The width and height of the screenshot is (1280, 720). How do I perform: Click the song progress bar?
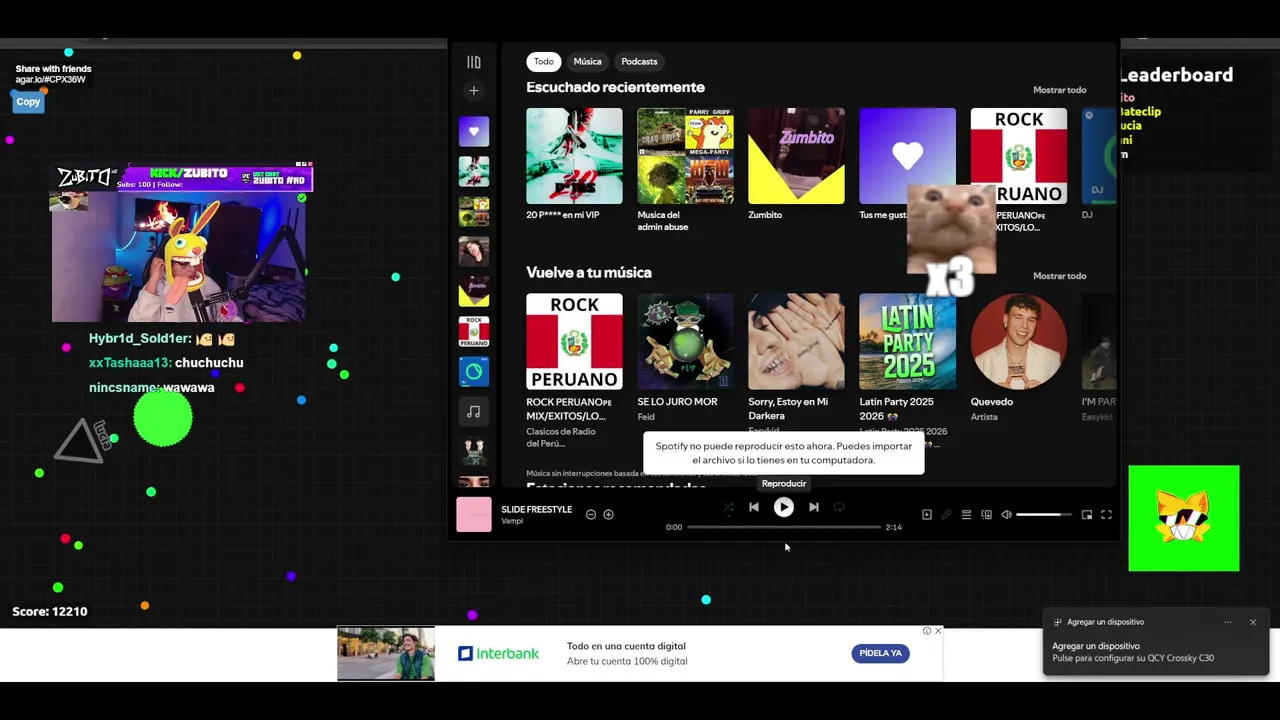(784, 527)
